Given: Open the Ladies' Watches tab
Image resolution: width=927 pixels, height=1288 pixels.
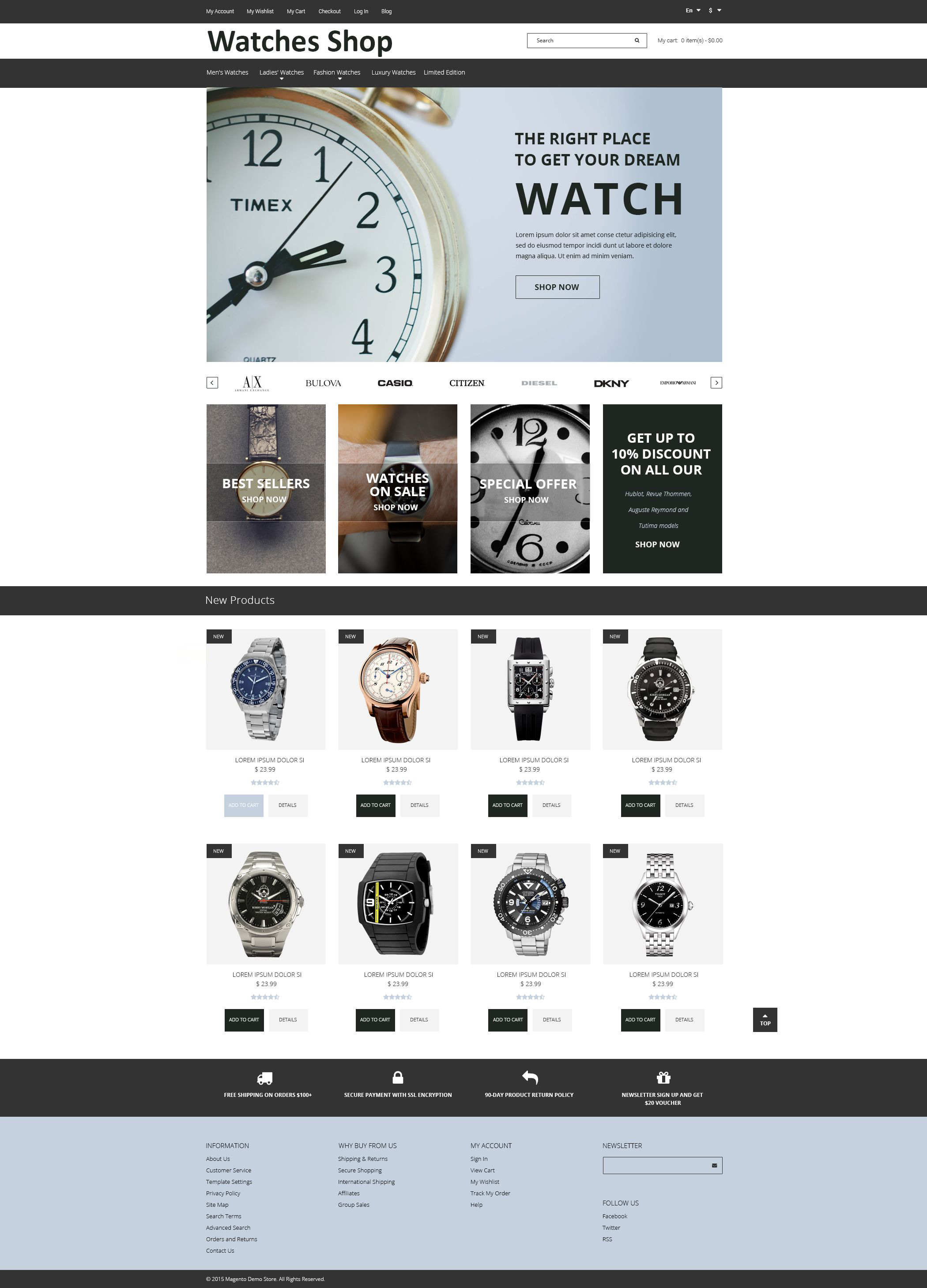Looking at the screenshot, I should point(282,72).
